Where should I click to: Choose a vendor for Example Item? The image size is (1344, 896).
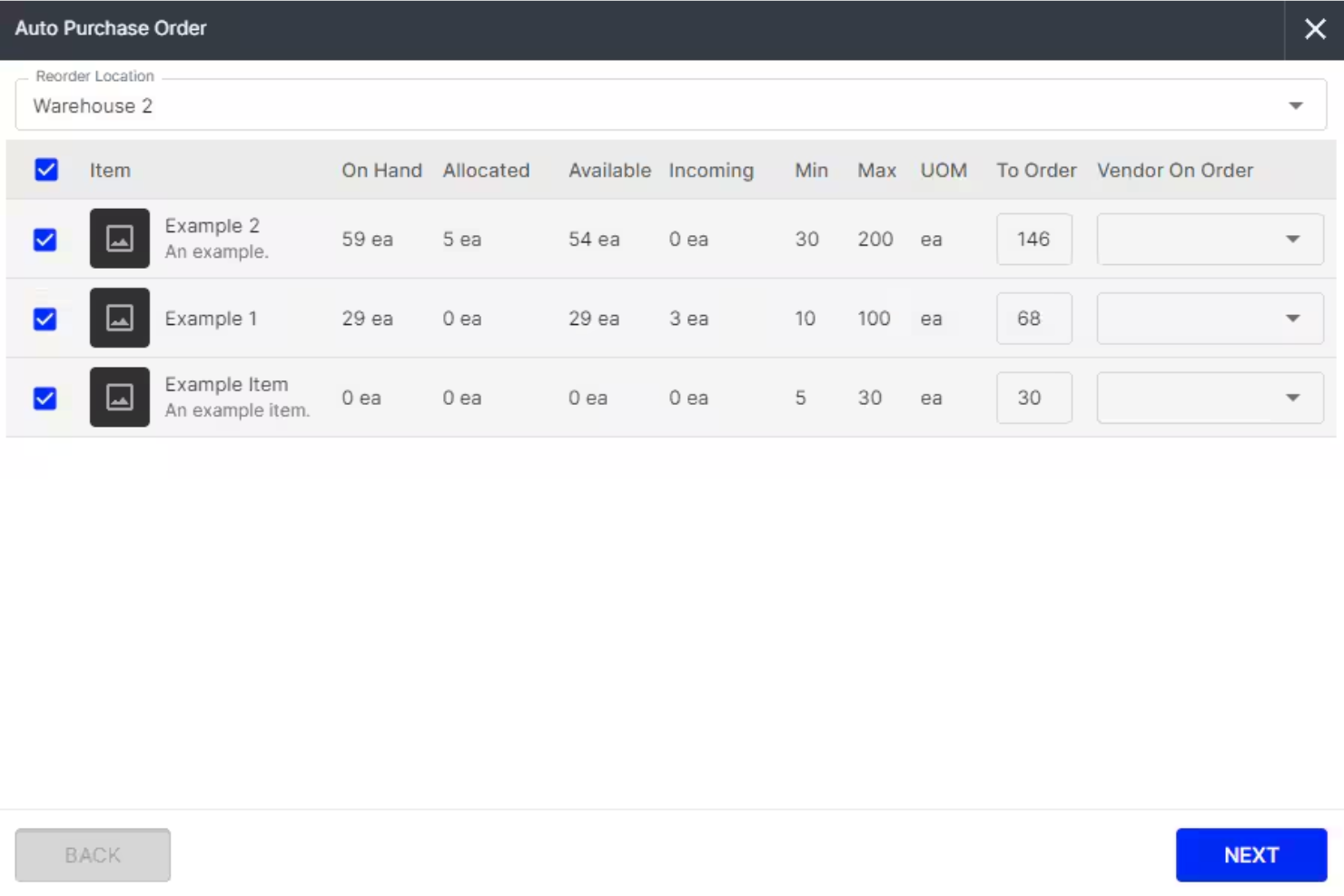tap(1210, 397)
